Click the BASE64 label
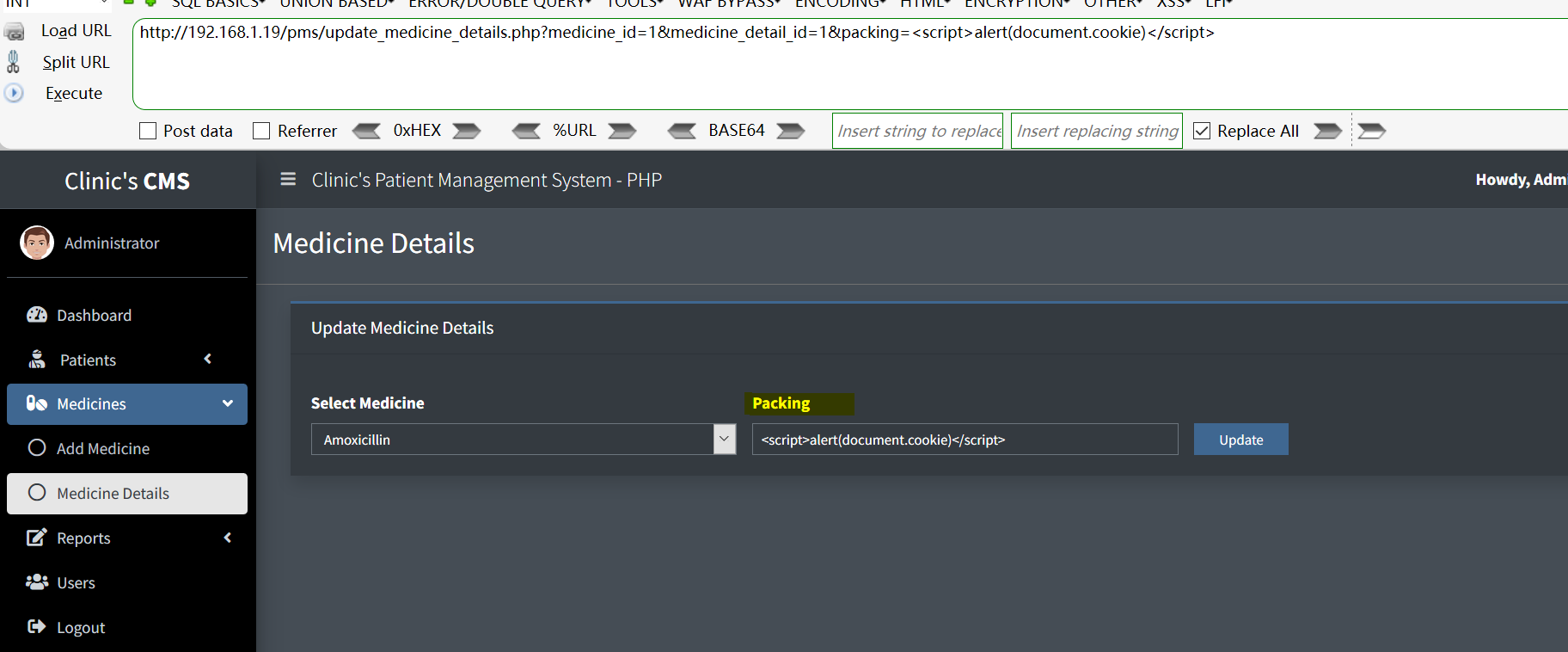The image size is (1568, 652). tap(737, 130)
